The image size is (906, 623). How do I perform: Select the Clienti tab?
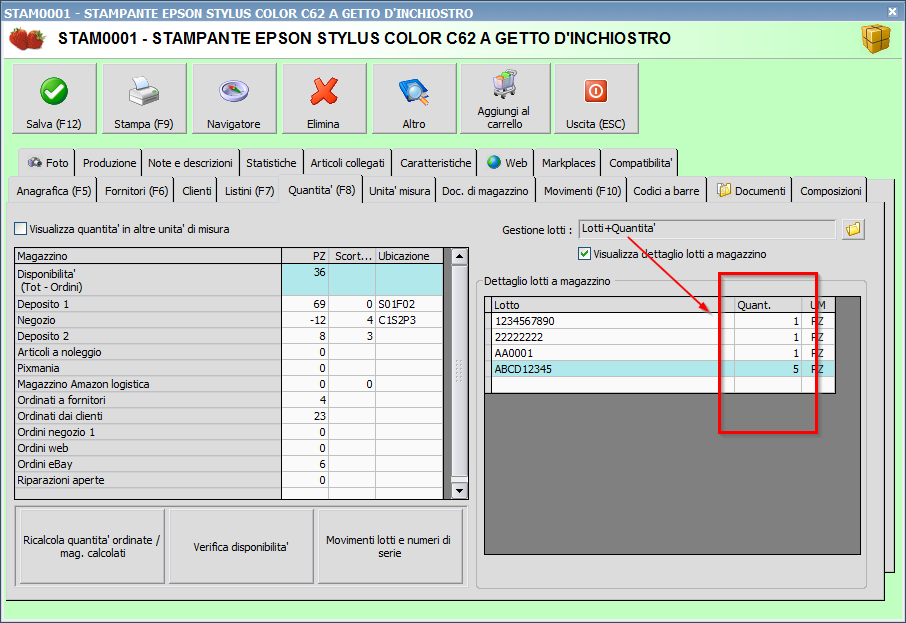tap(196, 191)
